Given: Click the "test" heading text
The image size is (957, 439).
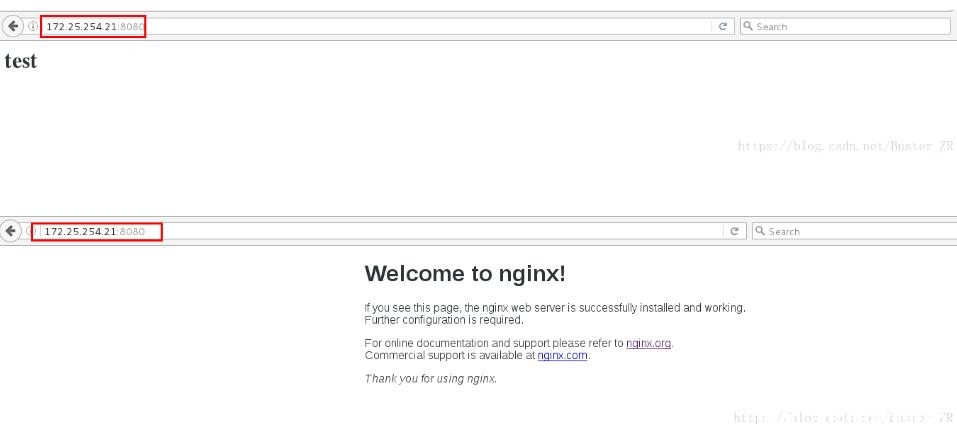Looking at the screenshot, I should point(21,61).
